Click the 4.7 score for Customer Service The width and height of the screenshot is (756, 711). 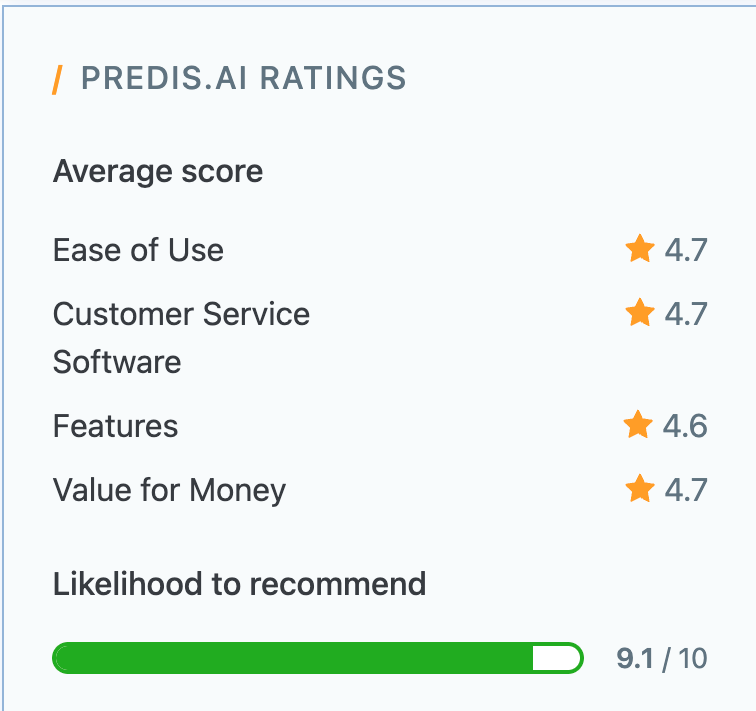click(x=686, y=314)
